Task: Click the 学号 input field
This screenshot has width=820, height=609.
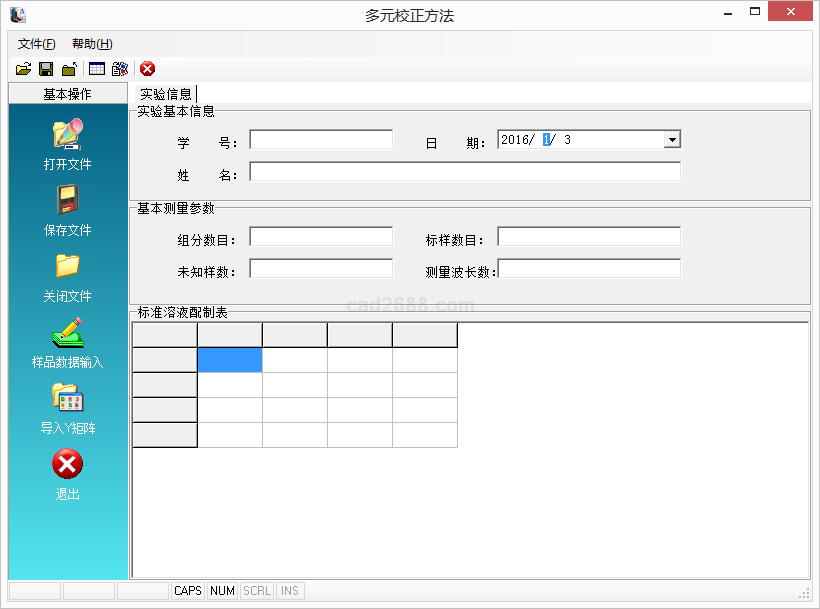Action: 321,140
